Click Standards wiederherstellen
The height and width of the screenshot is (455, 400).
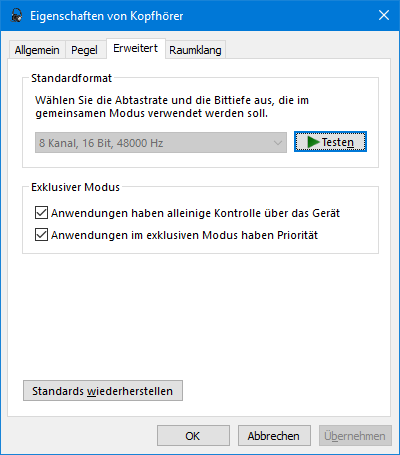pos(103,391)
